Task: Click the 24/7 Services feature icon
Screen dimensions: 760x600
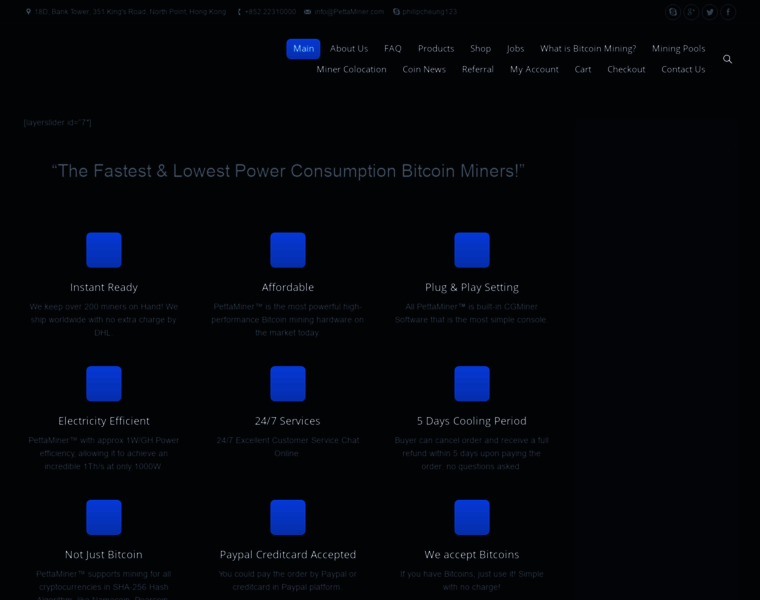Action: (x=288, y=384)
